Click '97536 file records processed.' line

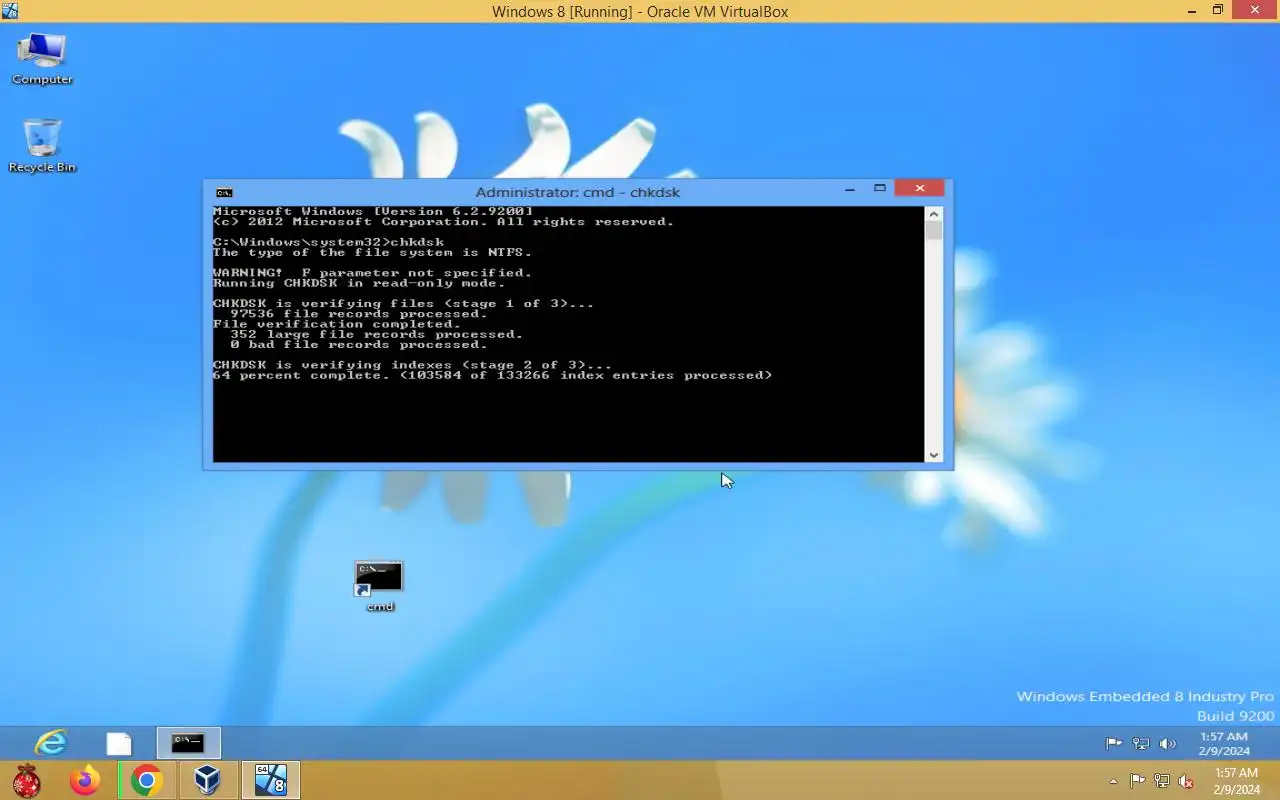pos(359,314)
